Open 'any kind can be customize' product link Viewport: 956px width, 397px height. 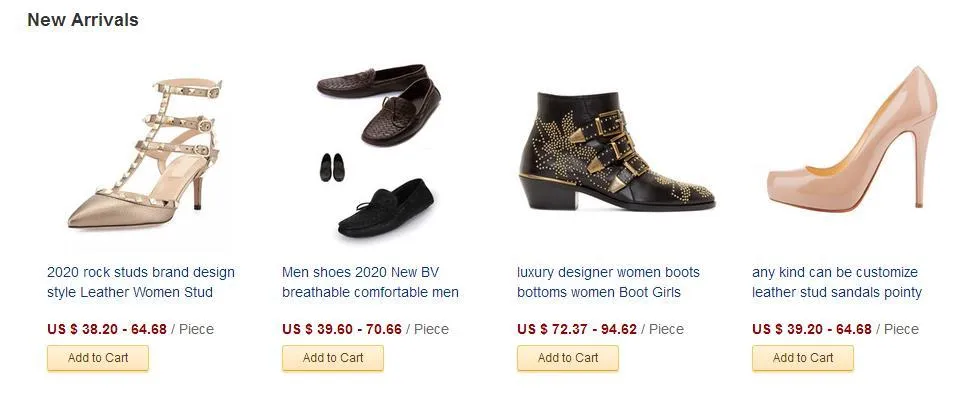835,272
